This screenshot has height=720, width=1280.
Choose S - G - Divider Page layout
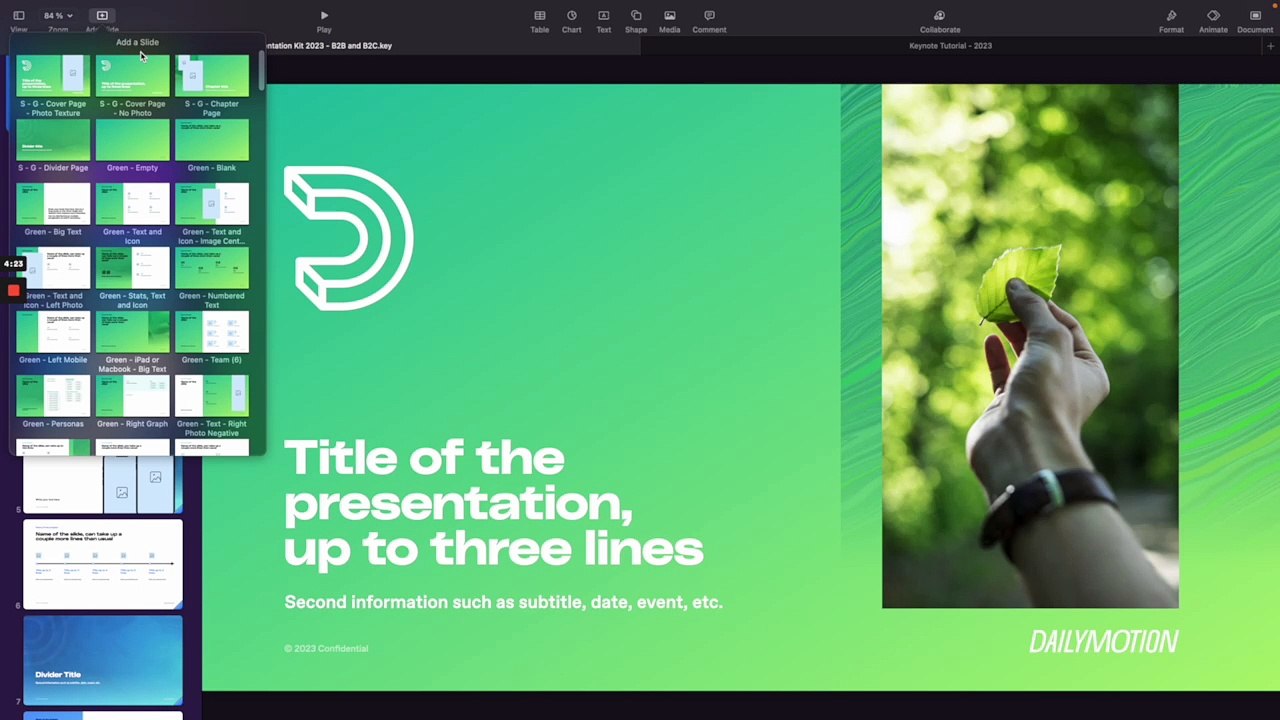[x=53, y=140]
